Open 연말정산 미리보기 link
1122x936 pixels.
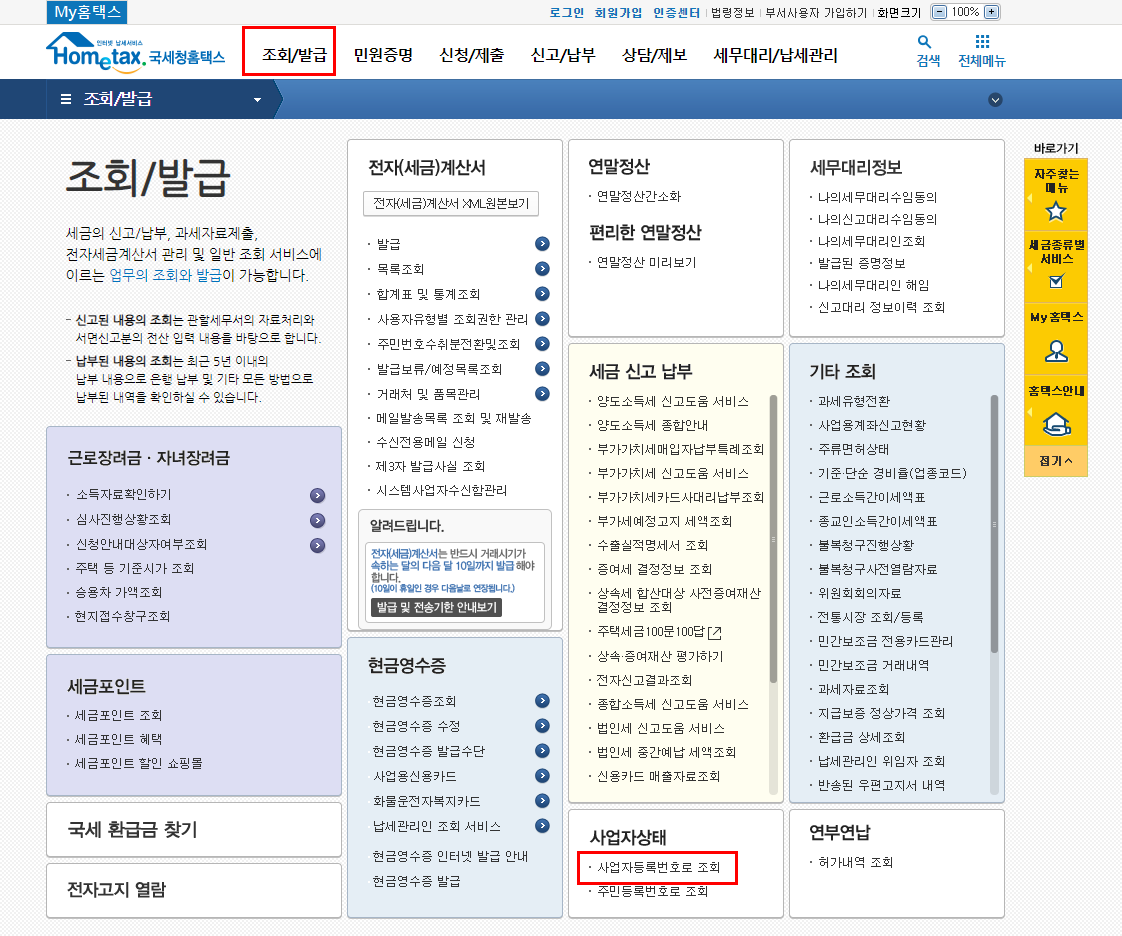[646, 263]
